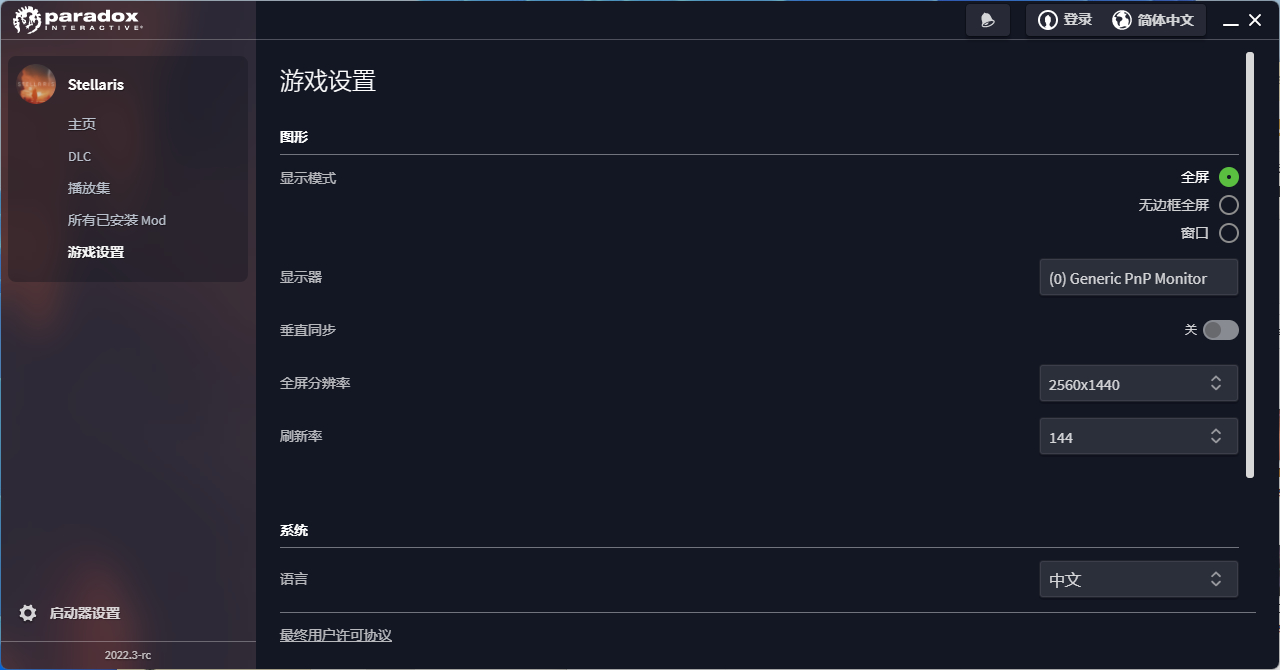Open the 144 refresh rate dropdown

pyautogui.click(x=1139, y=437)
